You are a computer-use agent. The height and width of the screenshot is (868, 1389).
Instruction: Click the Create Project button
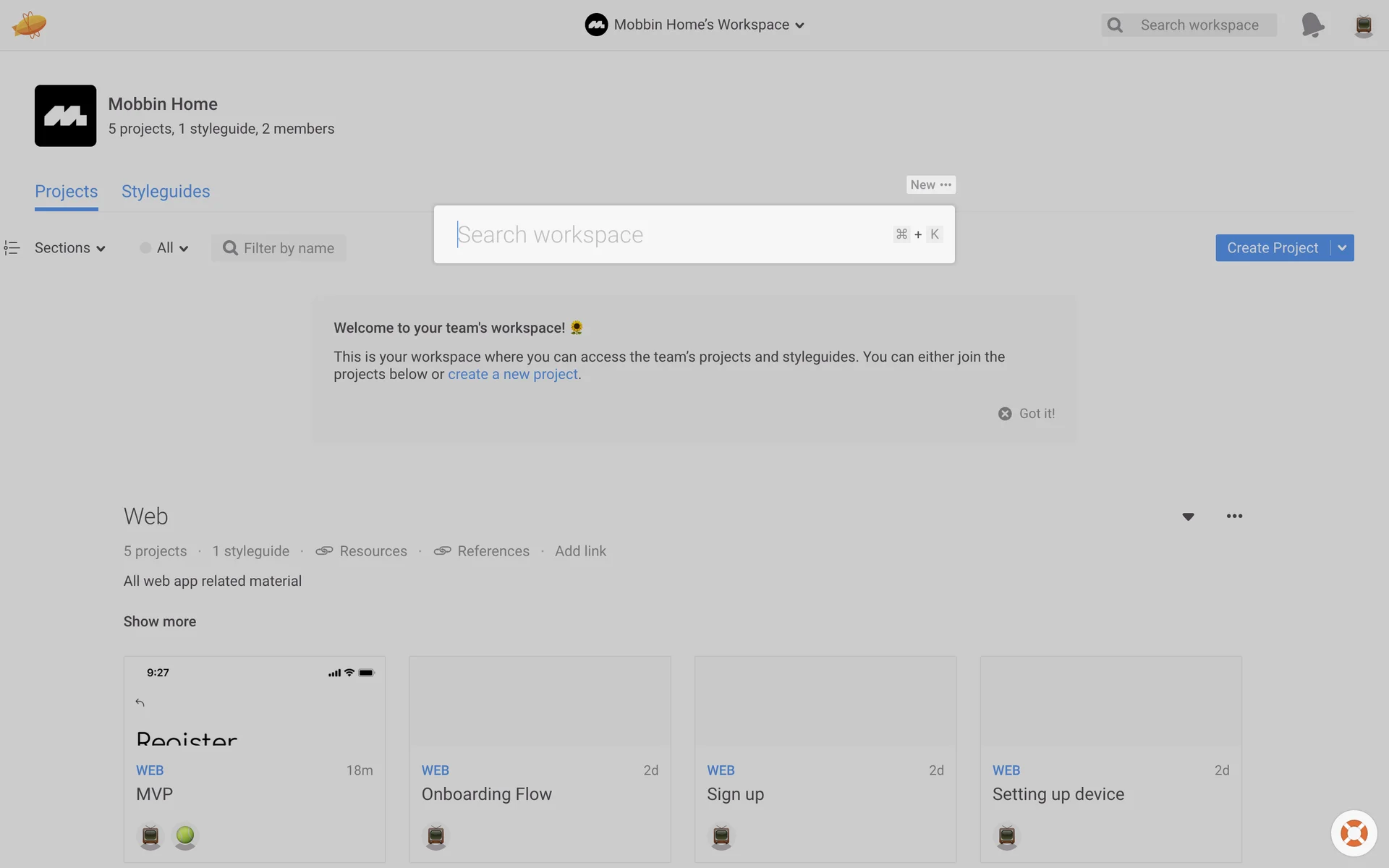[1272, 248]
